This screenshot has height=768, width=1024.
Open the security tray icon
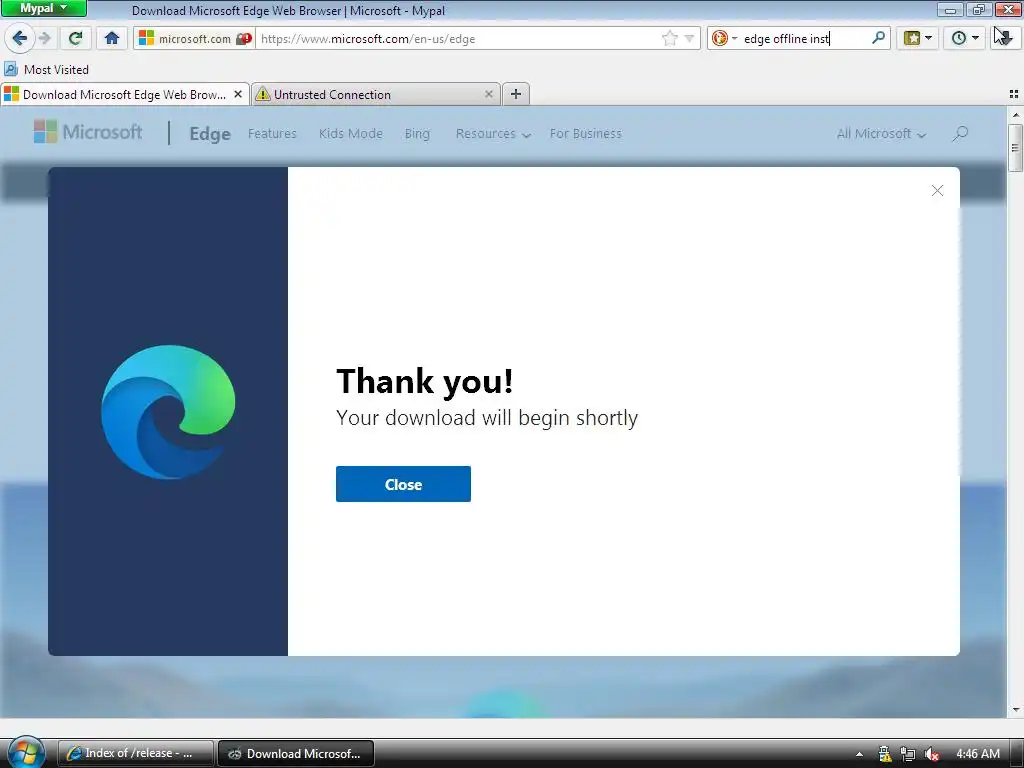click(x=884, y=754)
